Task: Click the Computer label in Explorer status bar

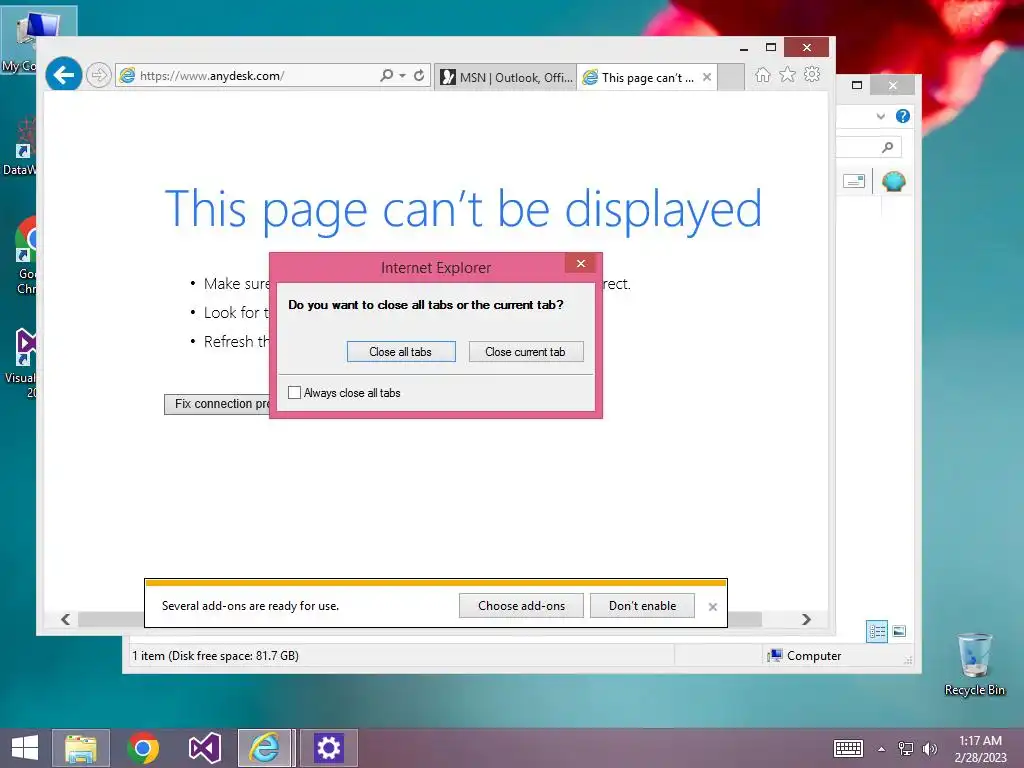Action: point(814,656)
